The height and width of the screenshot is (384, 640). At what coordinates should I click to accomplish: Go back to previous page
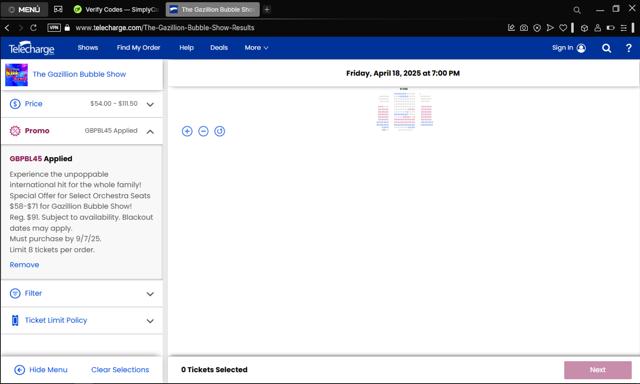[7, 28]
